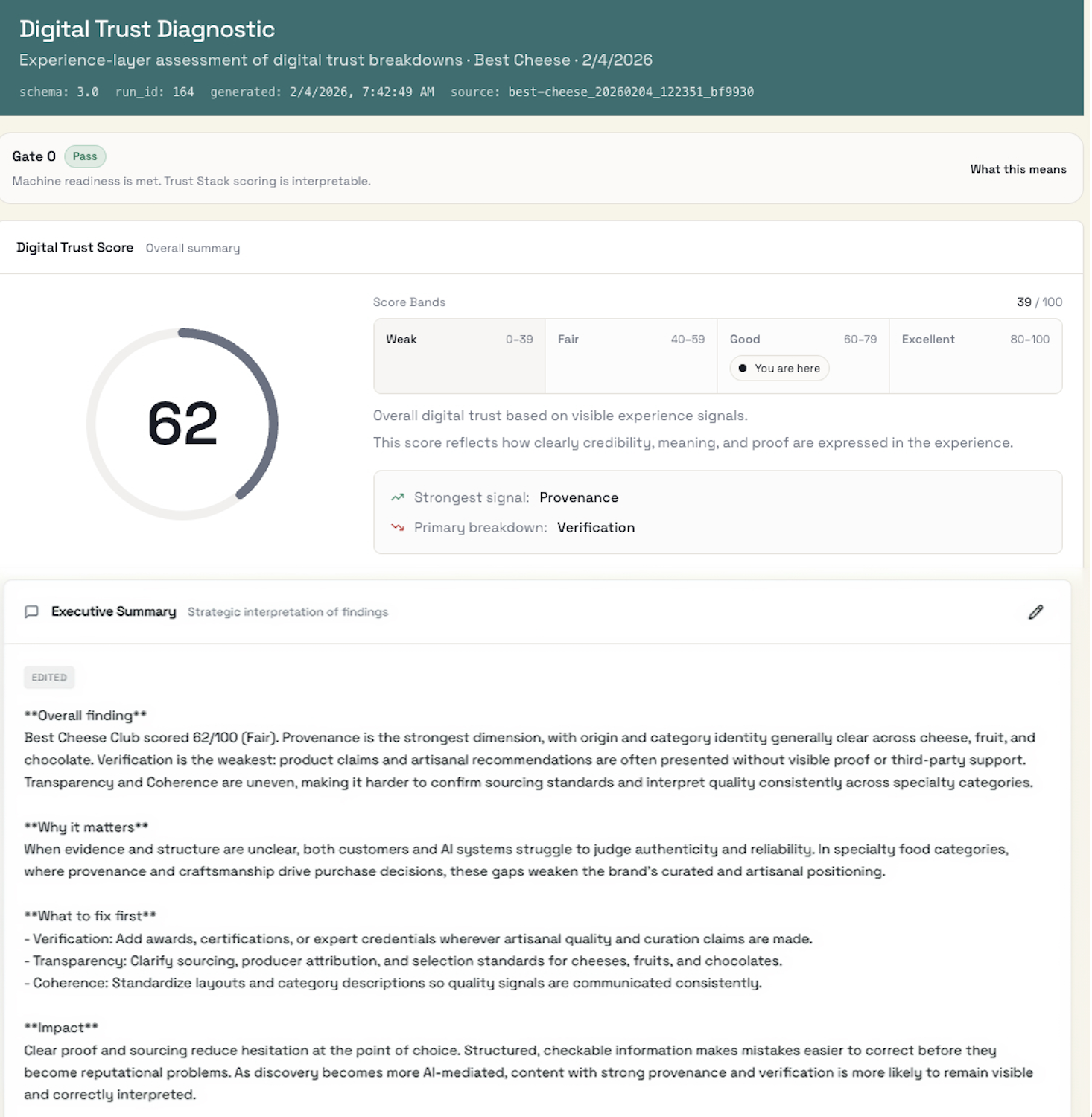Click the pencil edit icon on Executive Summary

coord(1035,612)
